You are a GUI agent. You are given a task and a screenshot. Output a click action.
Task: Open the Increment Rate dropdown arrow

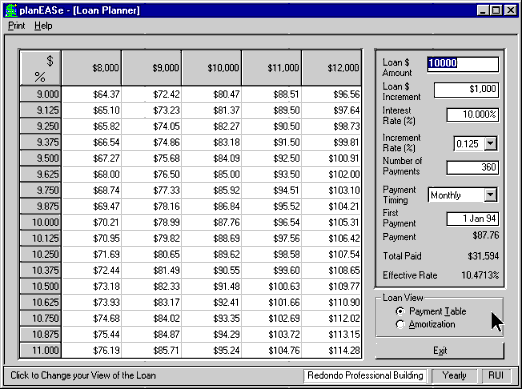point(490,144)
